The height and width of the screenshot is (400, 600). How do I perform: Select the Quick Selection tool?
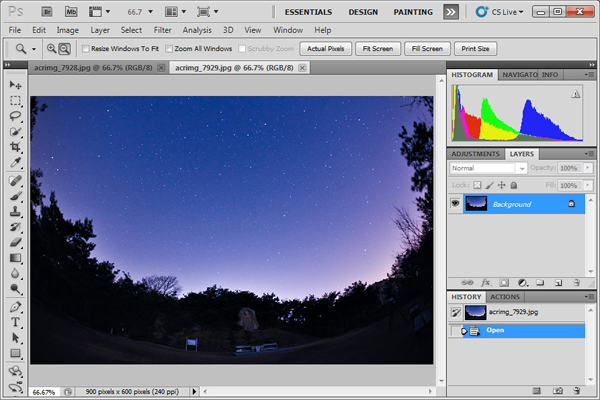click(15, 132)
